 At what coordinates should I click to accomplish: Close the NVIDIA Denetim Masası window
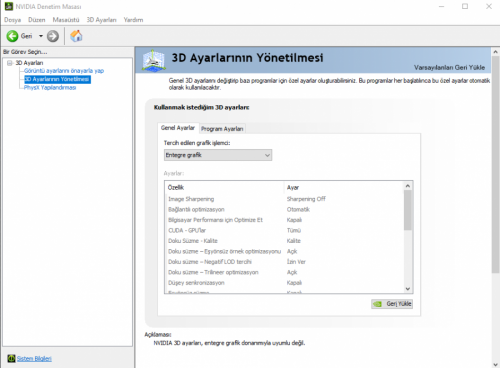(x=489, y=6)
